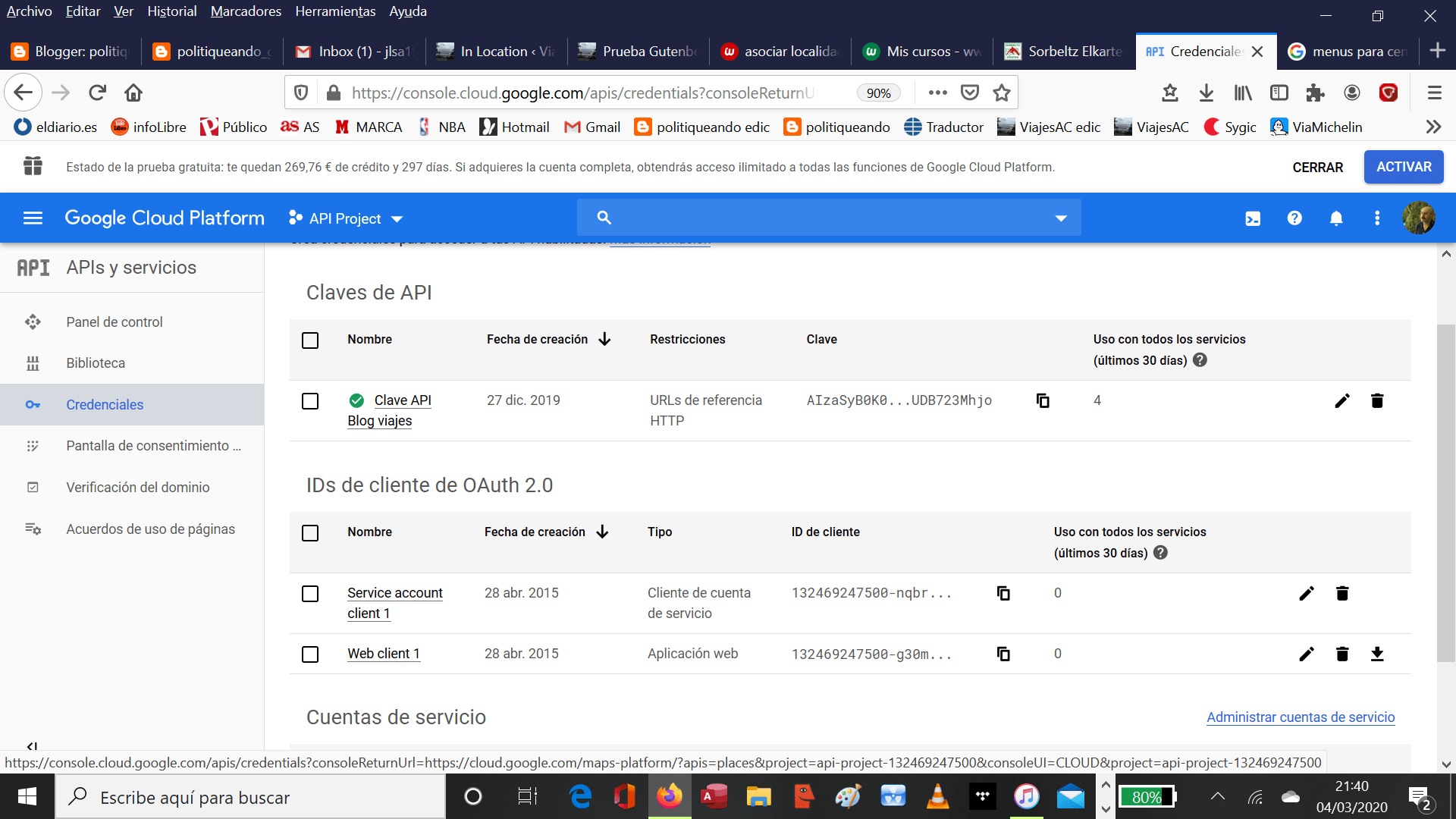Show hidden system tray icons
The width and height of the screenshot is (1456, 819).
pos(1217,796)
